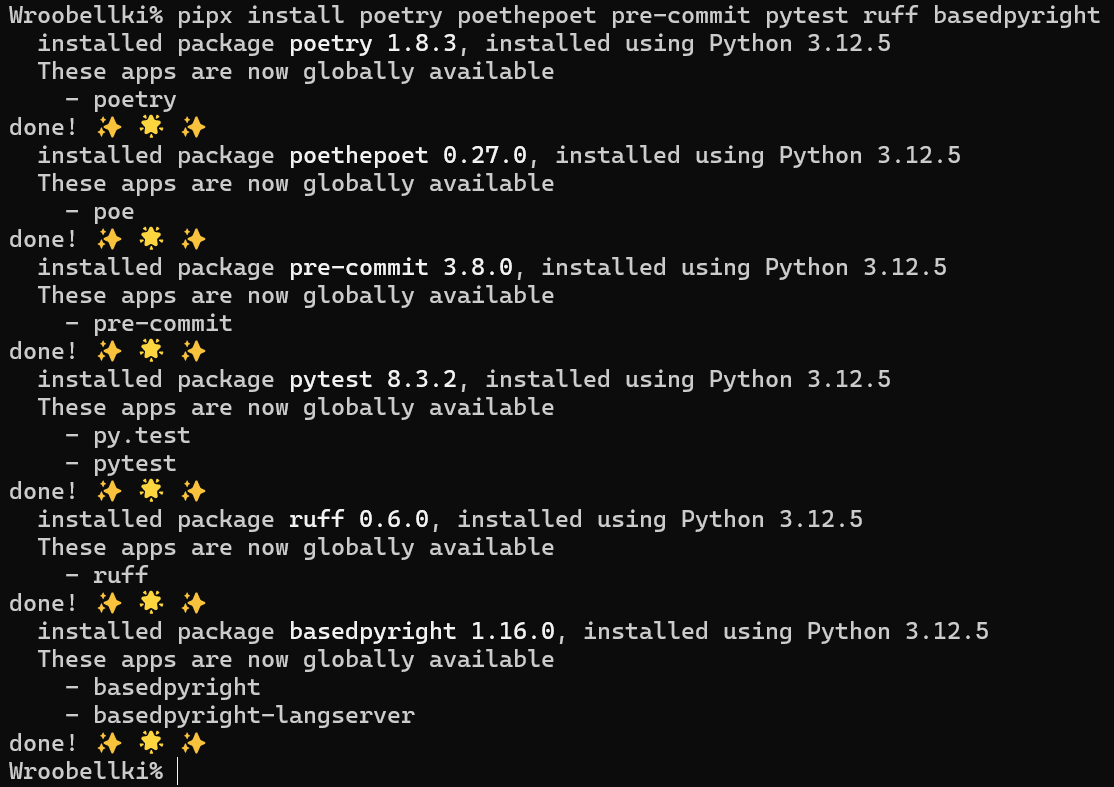This screenshot has width=1114, height=787.
Task: Click the py.test app entry
Action: tap(141, 435)
